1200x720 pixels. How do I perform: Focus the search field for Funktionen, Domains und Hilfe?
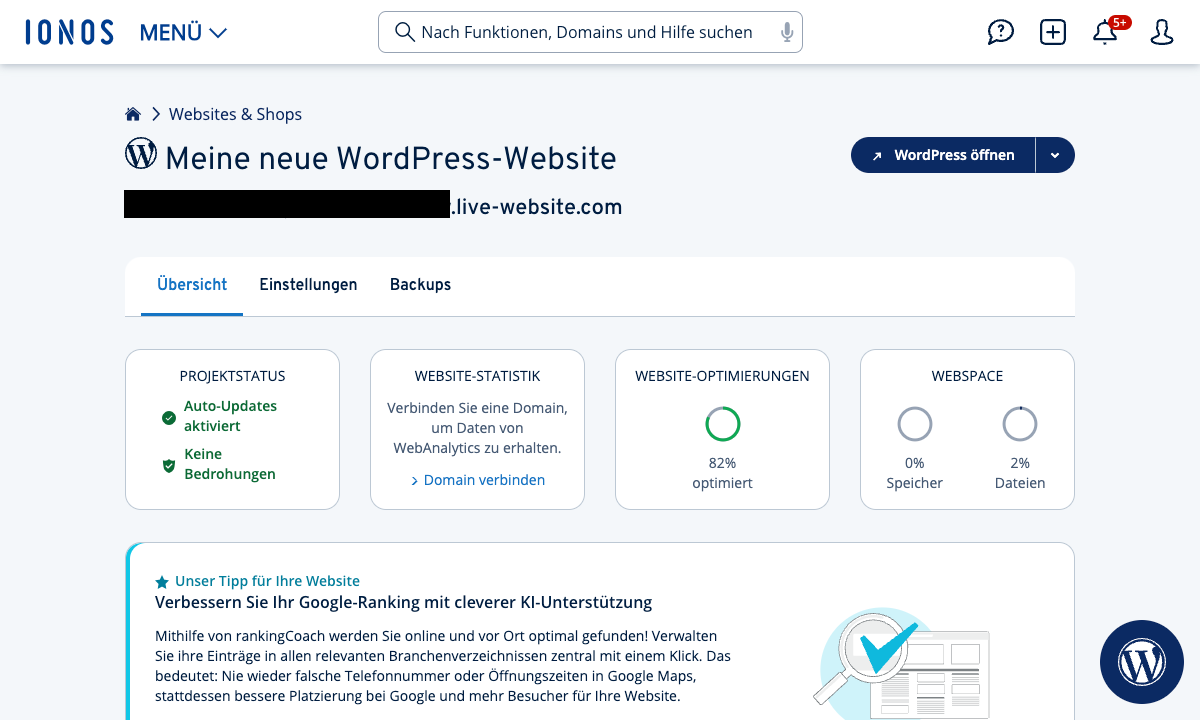pyautogui.click(x=590, y=32)
